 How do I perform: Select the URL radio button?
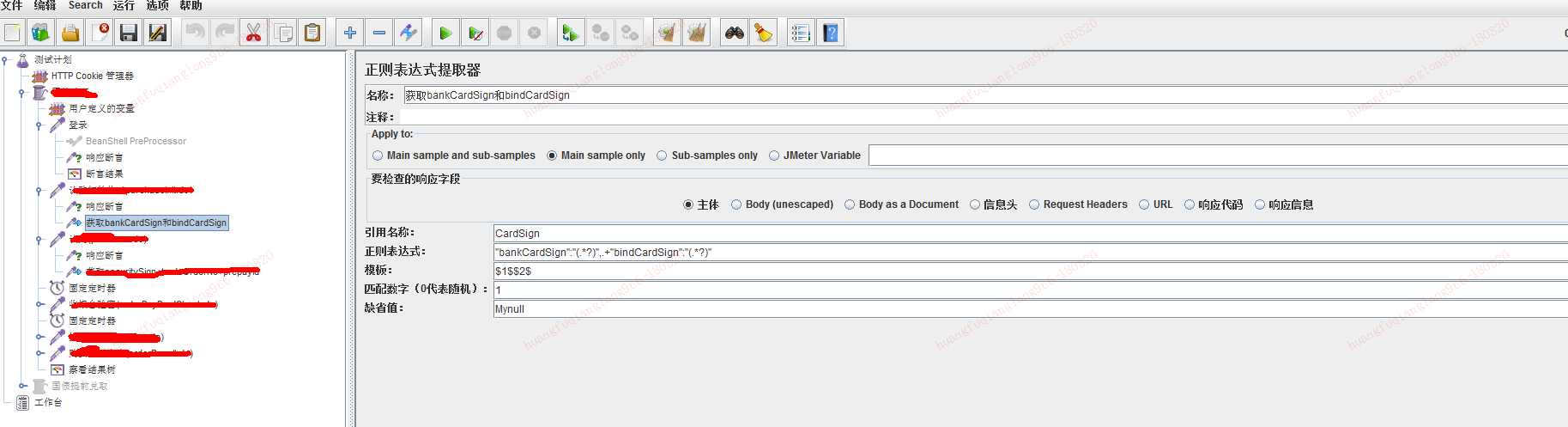[1155, 204]
